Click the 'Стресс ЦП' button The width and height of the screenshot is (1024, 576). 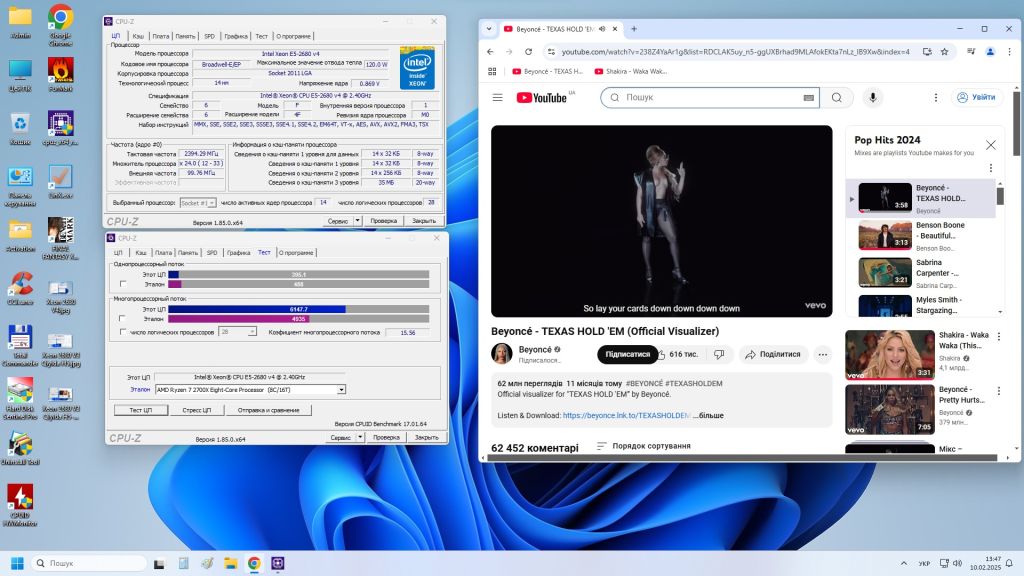[x=197, y=410]
